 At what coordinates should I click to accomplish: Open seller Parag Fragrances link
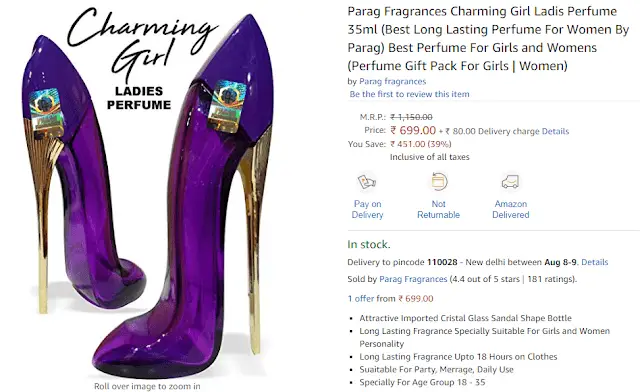point(413,279)
